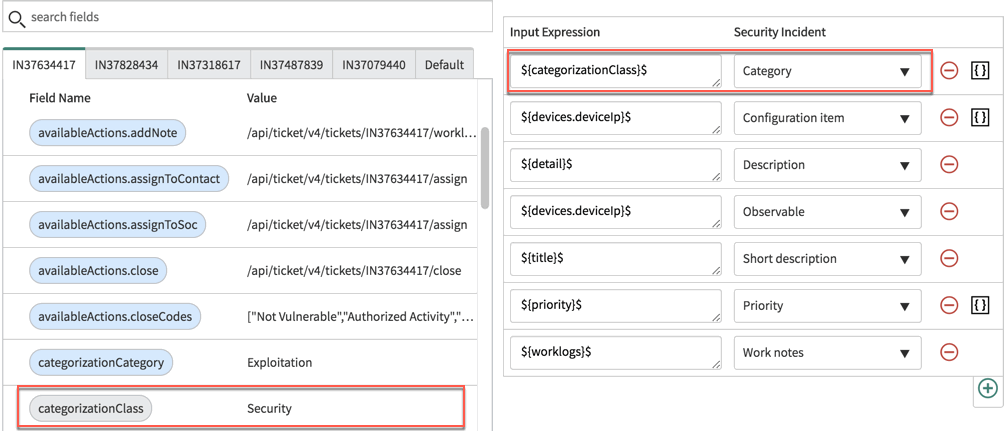Open the Short description dropdown

pyautogui.click(x=827, y=259)
